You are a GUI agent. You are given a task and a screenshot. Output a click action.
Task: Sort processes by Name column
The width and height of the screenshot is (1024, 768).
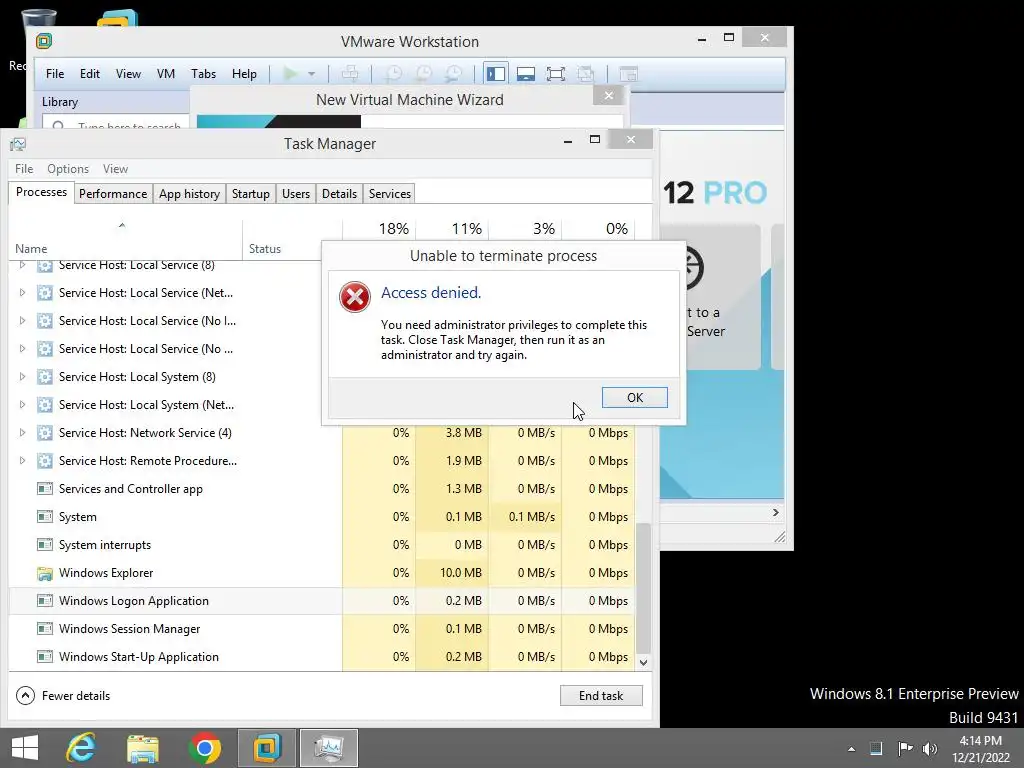point(125,240)
